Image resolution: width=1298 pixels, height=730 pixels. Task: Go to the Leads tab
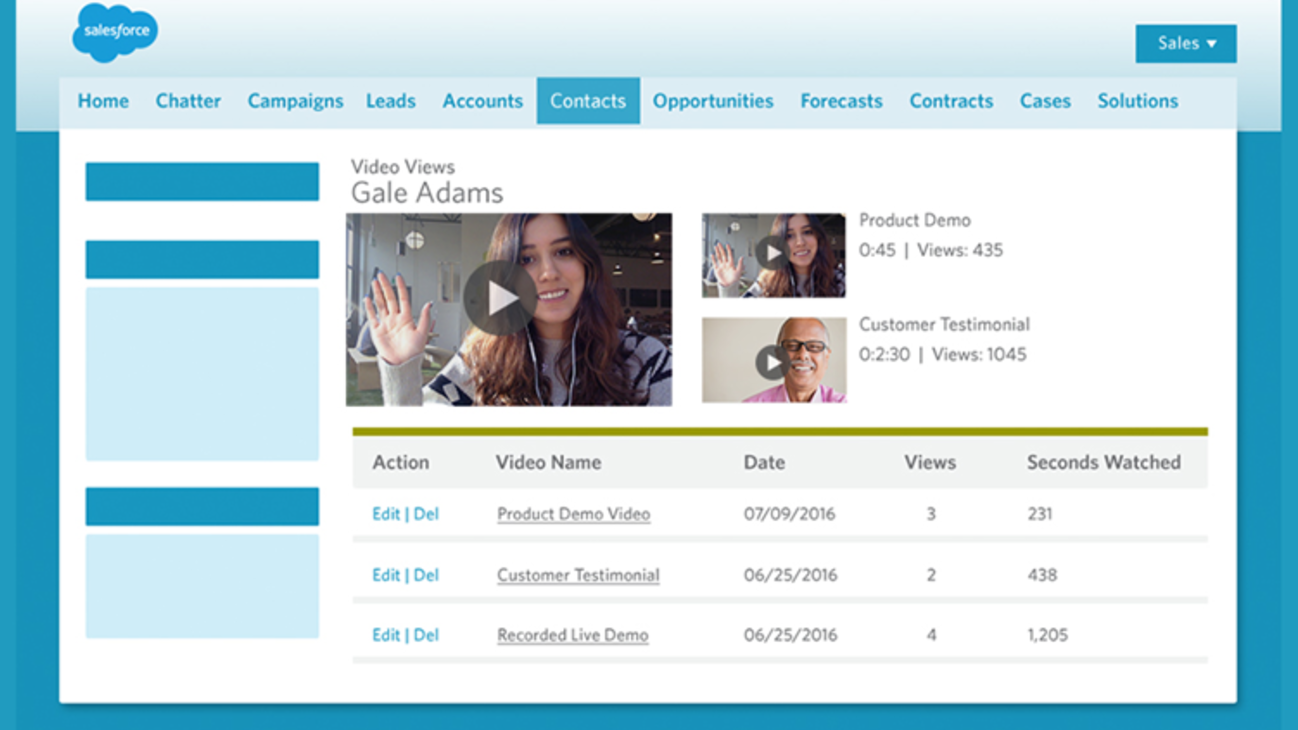(391, 100)
